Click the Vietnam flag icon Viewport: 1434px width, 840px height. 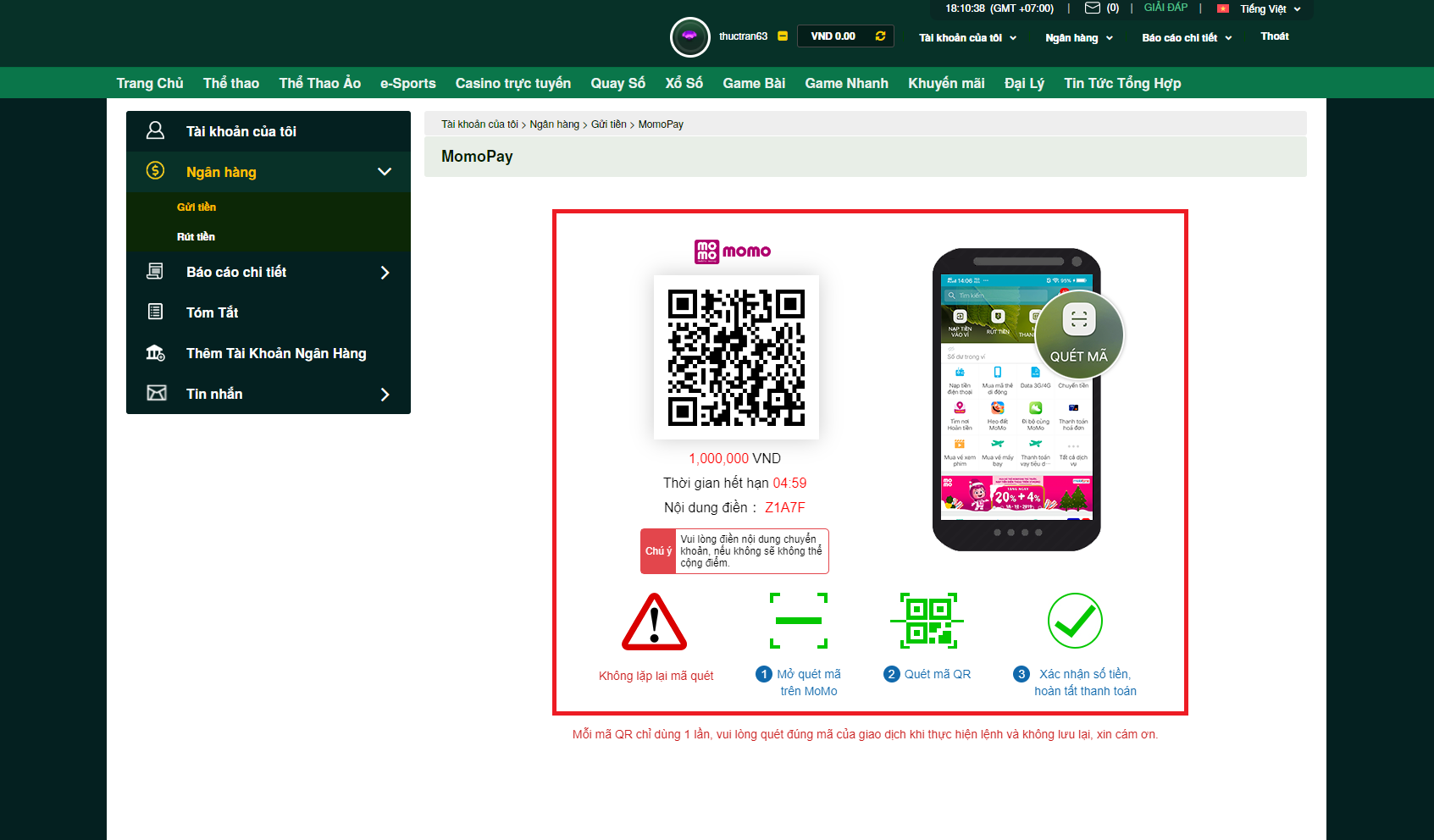(x=1222, y=8)
